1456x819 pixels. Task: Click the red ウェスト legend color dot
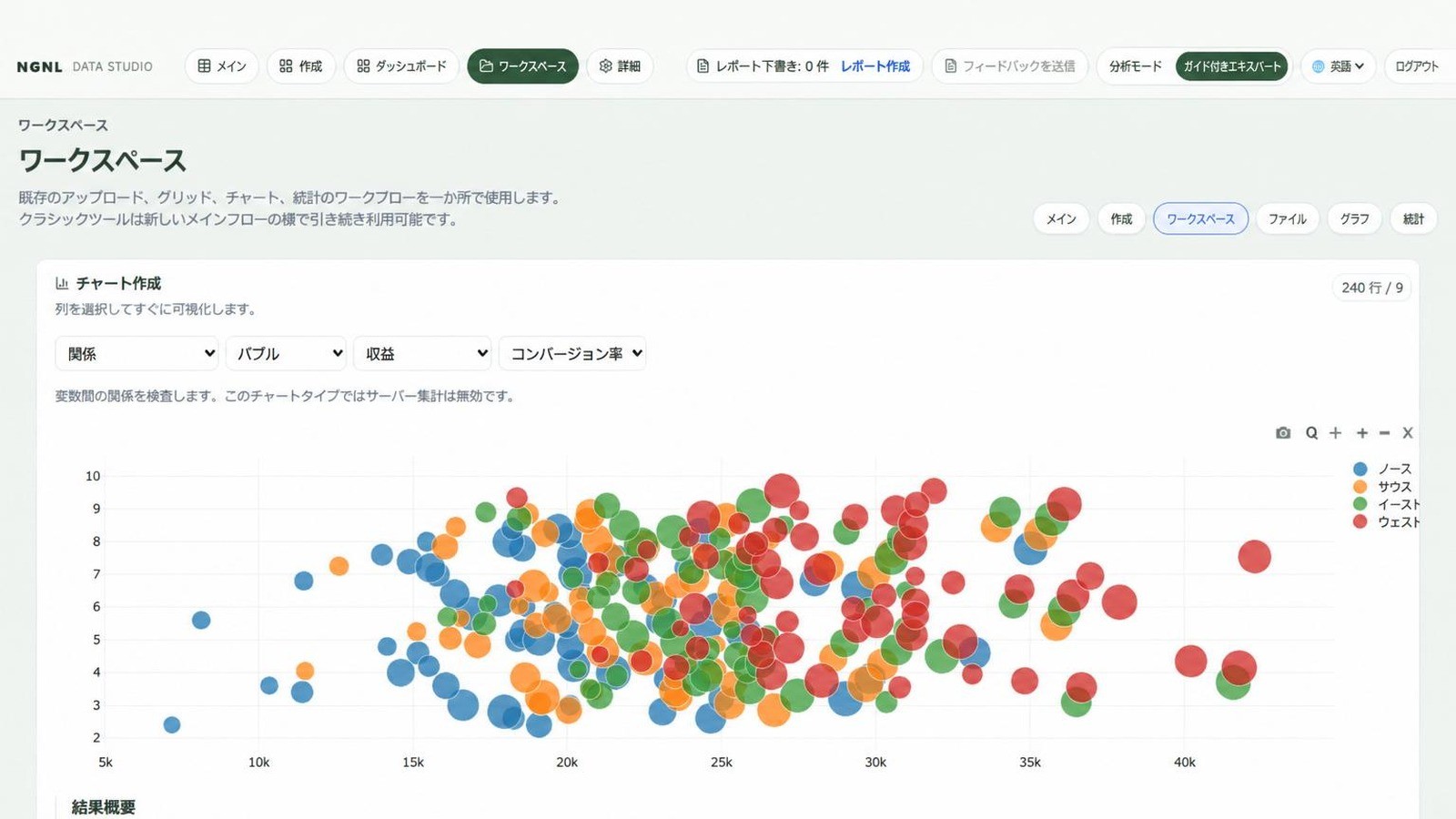(x=1360, y=521)
